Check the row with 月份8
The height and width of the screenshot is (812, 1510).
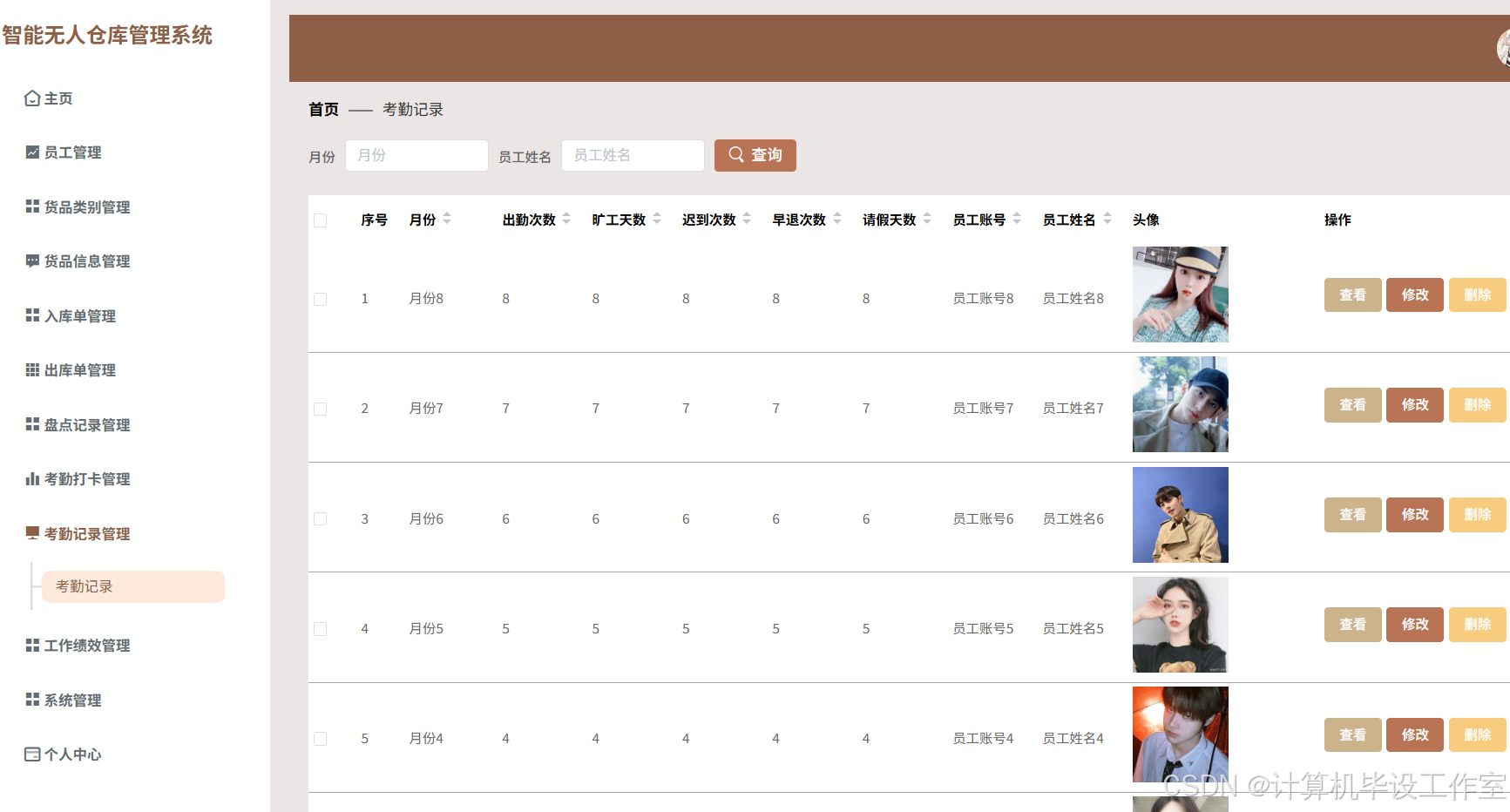[x=320, y=299]
